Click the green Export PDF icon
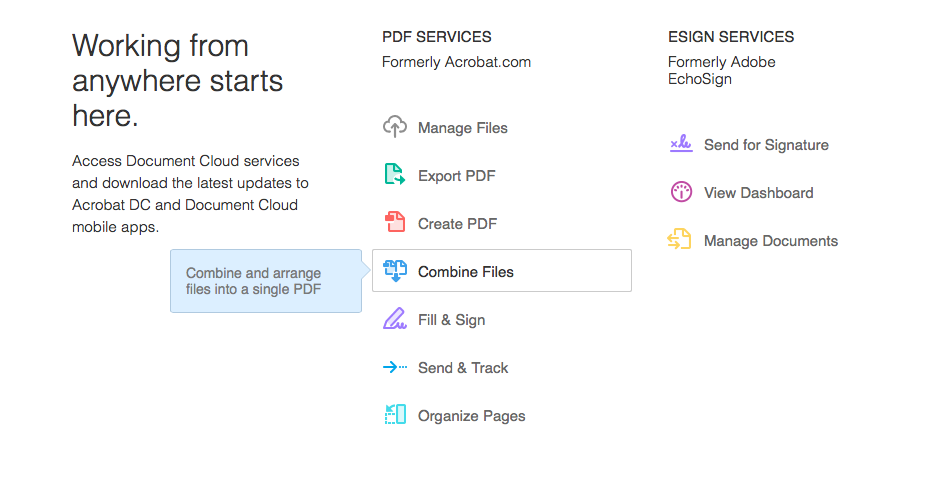928x501 pixels. pyautogui.click(x=395, y=174)
